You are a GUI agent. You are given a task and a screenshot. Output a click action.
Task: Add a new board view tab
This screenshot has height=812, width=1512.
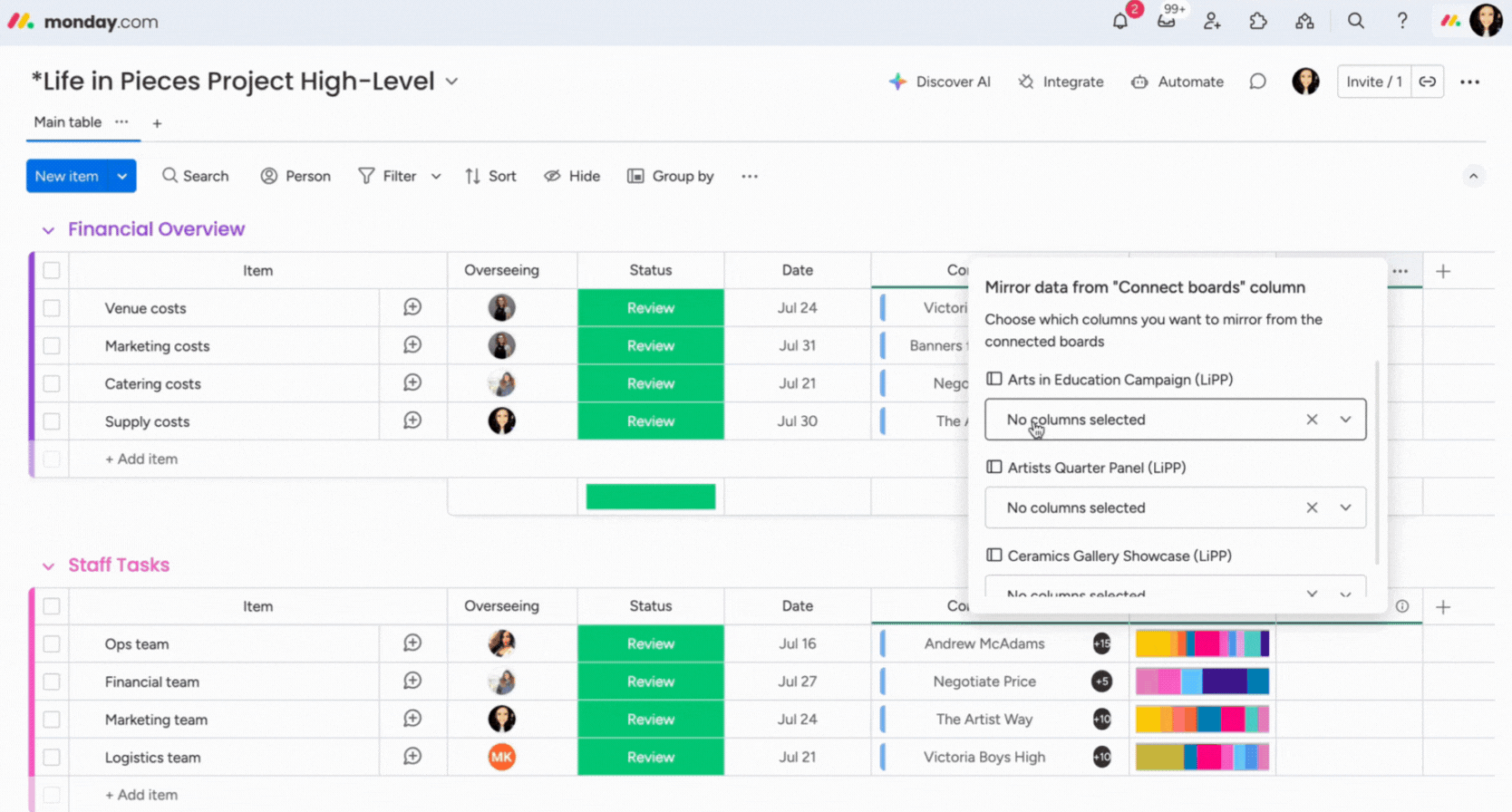tap(157, 123)
